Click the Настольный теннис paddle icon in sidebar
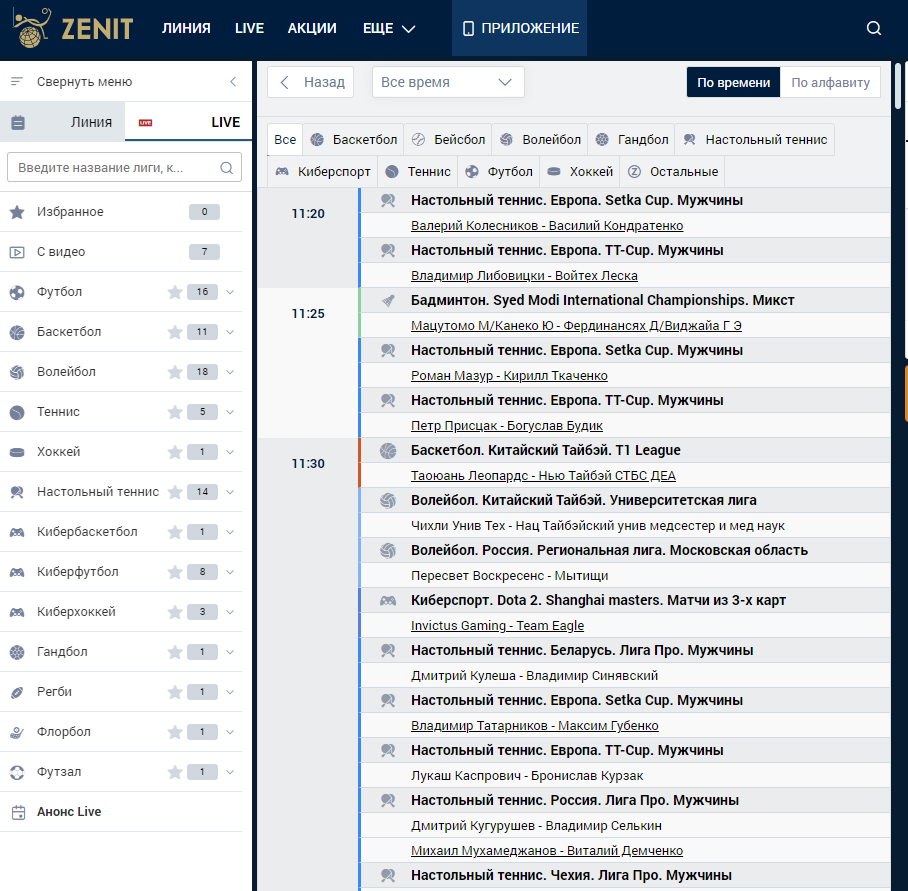The width and height of the screenshot is (908, 891). click(17, 492)
